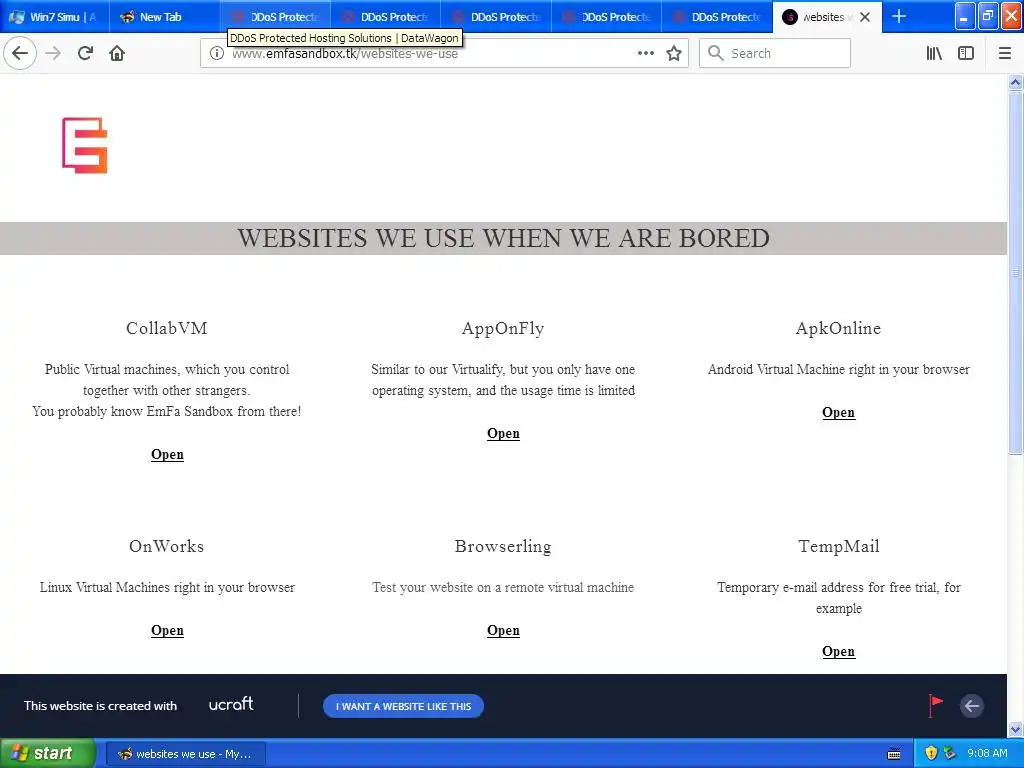Open the CollabVM link

(167, 455)
